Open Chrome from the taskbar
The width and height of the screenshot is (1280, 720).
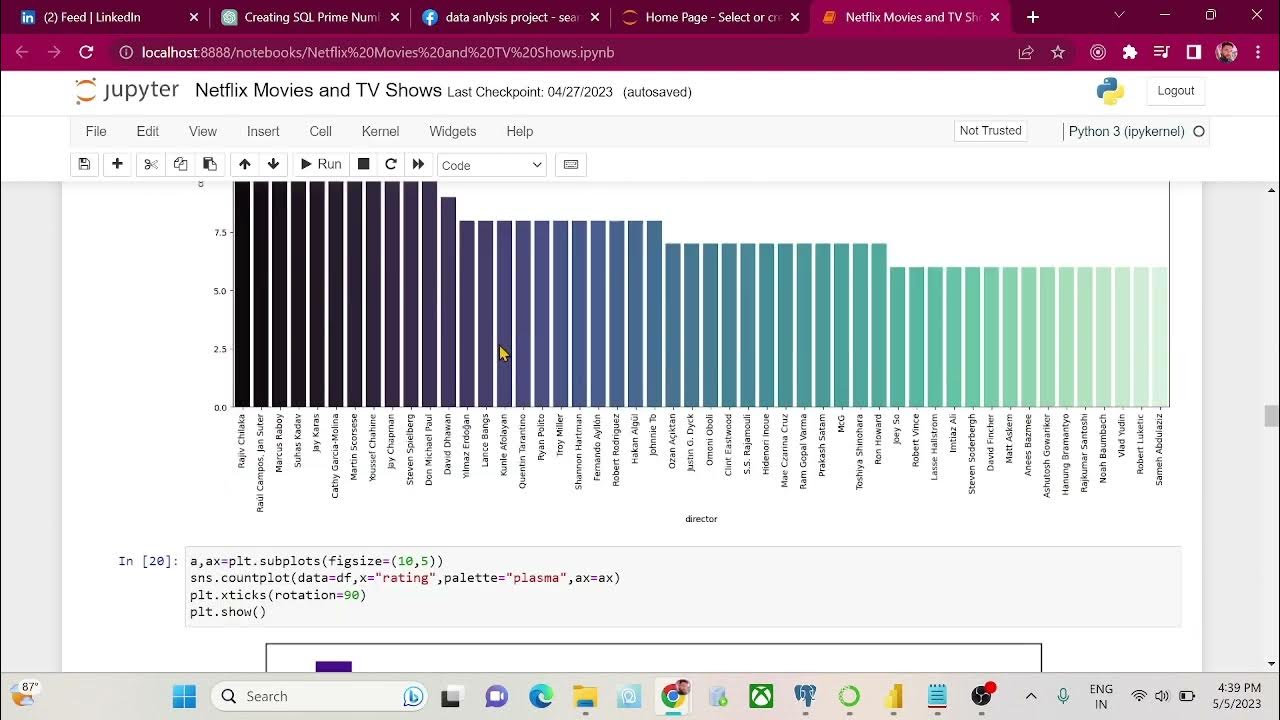tap(675, 695)
